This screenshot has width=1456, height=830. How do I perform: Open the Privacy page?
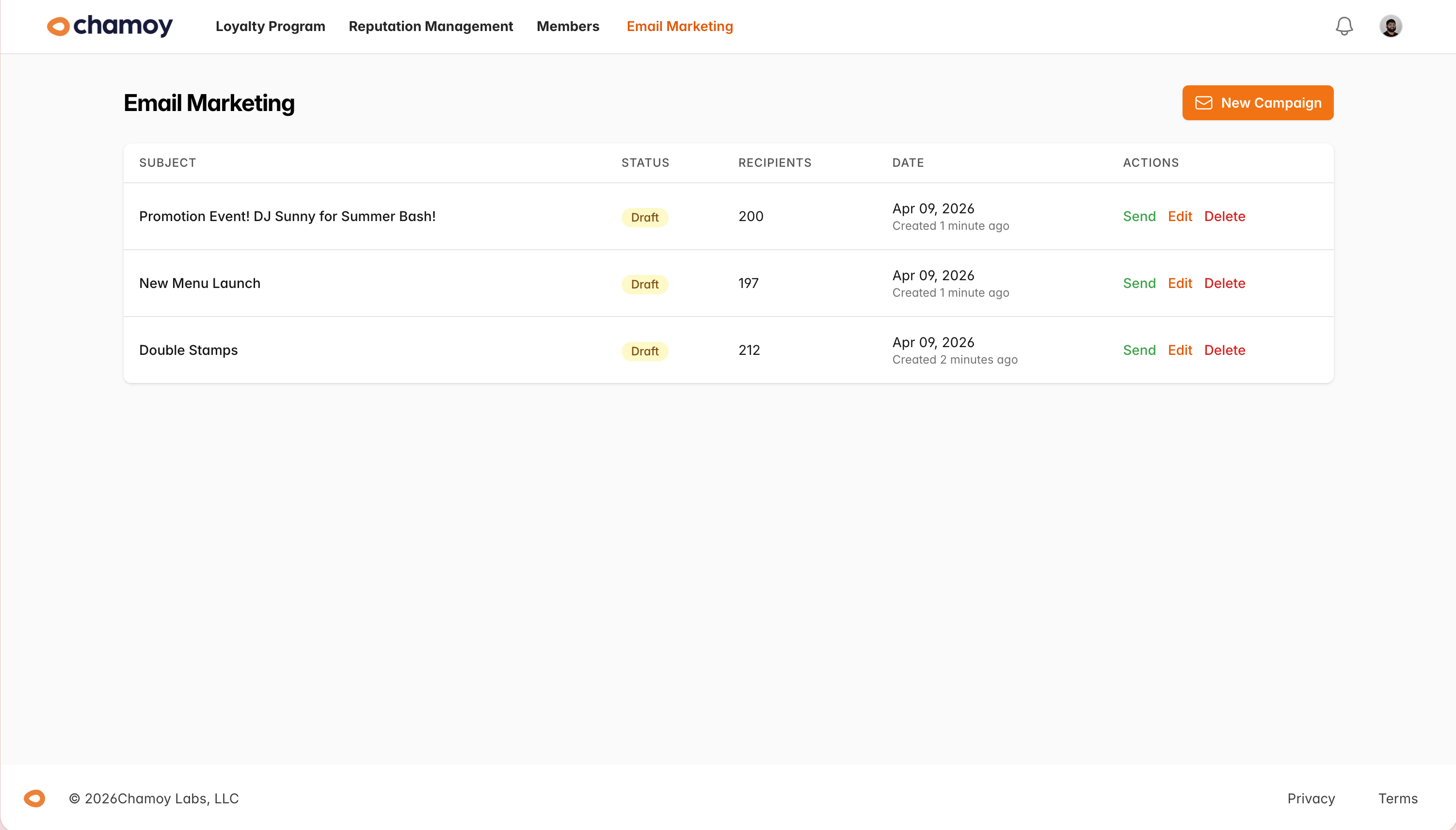tap(1311, 798)
